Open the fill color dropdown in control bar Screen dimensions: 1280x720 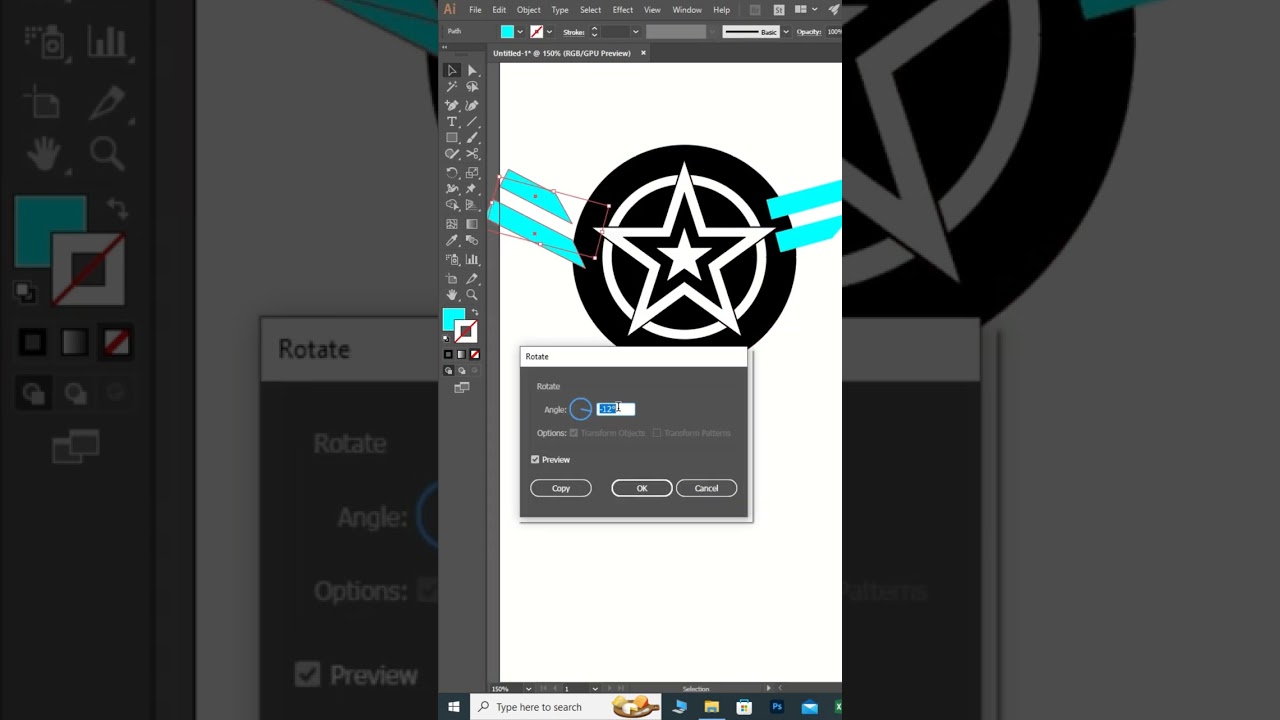pyautogui.click(x=520, y=32)
